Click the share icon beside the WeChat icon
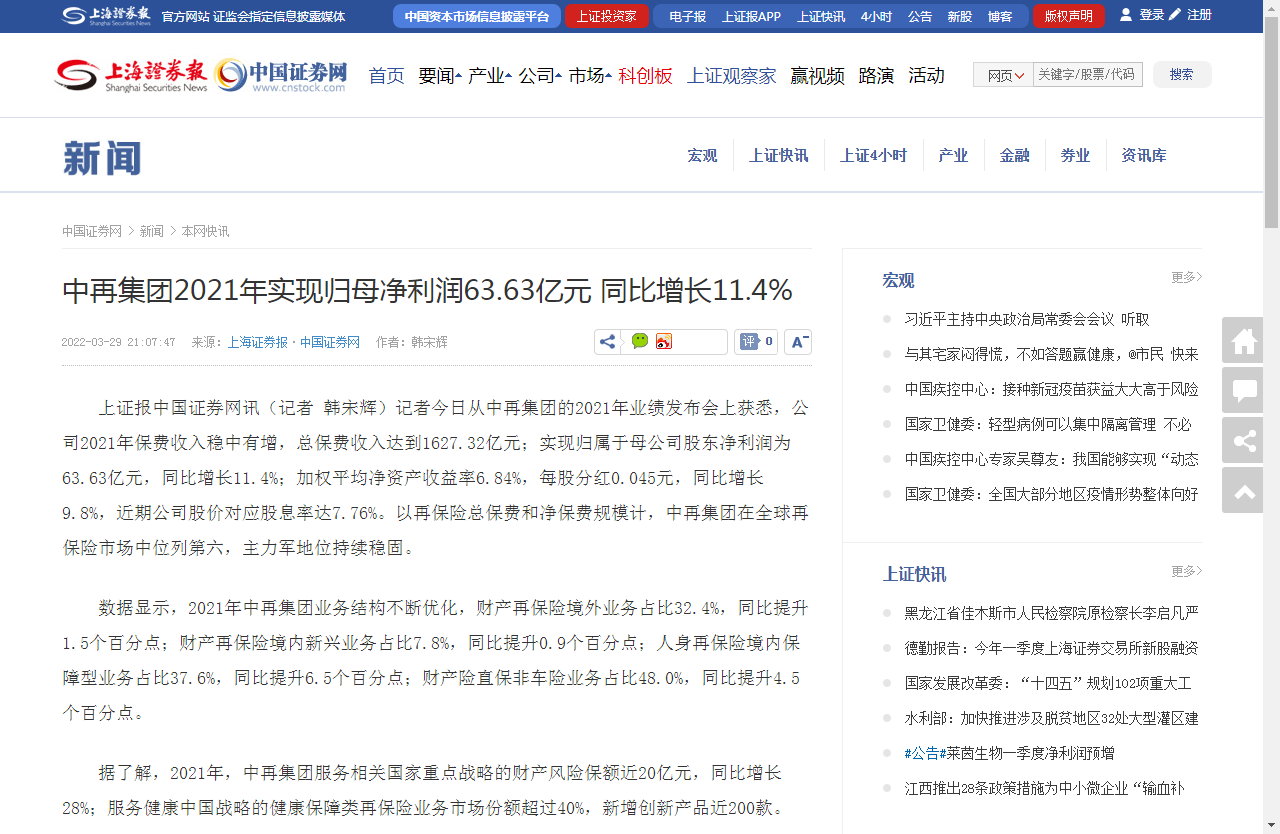This screenshot has height=834, width=1280. pos(607,342)
